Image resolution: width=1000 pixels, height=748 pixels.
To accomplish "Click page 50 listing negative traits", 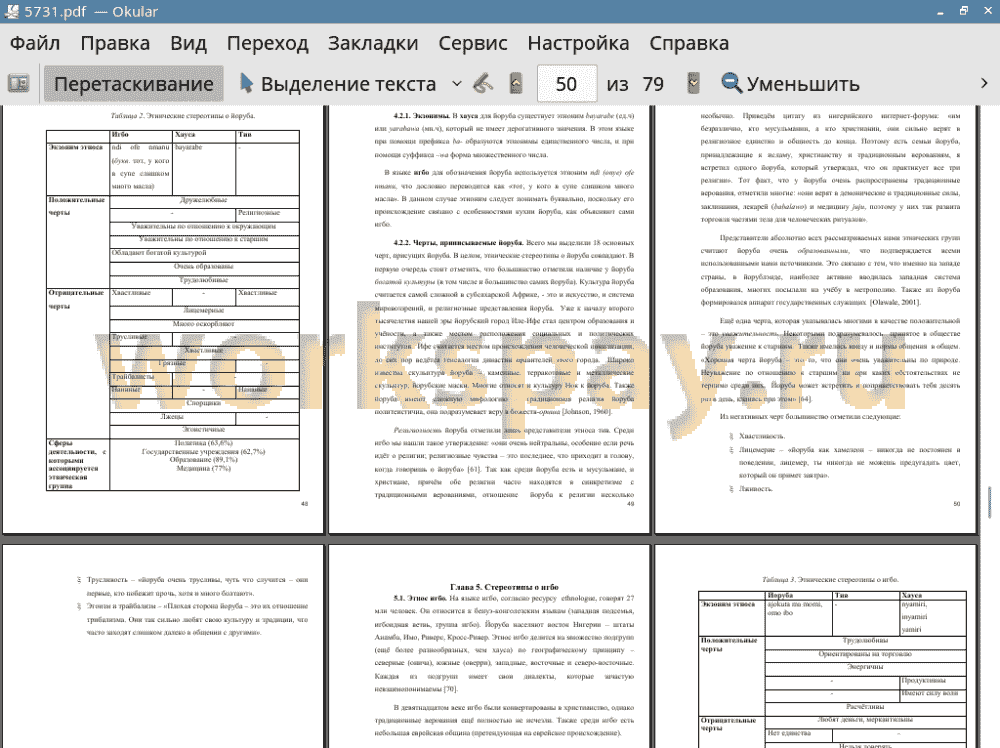I will (815, 319).
